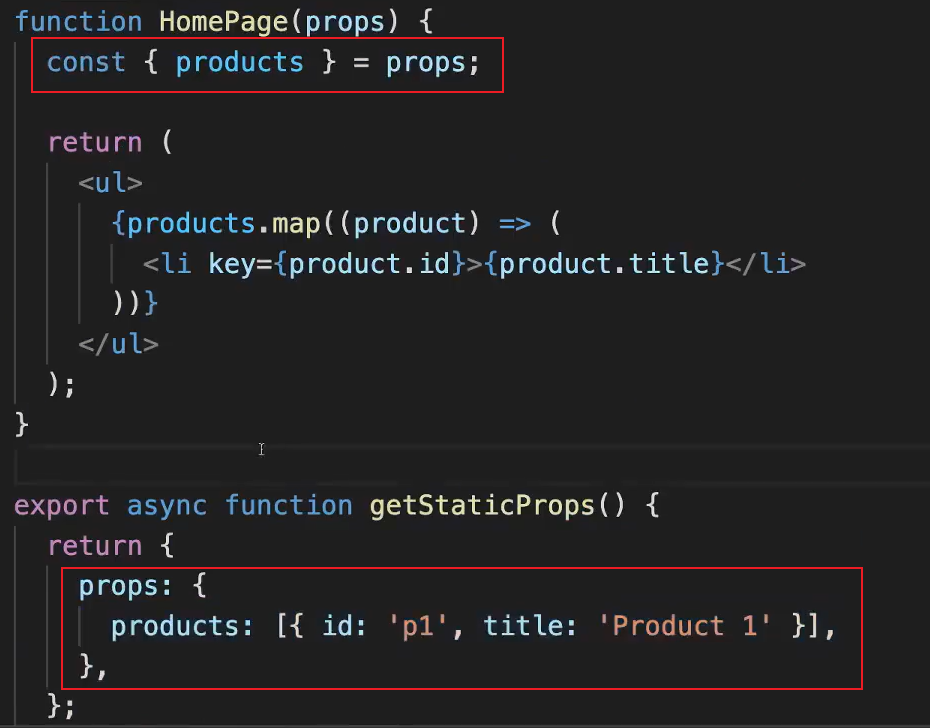Click the map method call

click(x=296, y=223)
